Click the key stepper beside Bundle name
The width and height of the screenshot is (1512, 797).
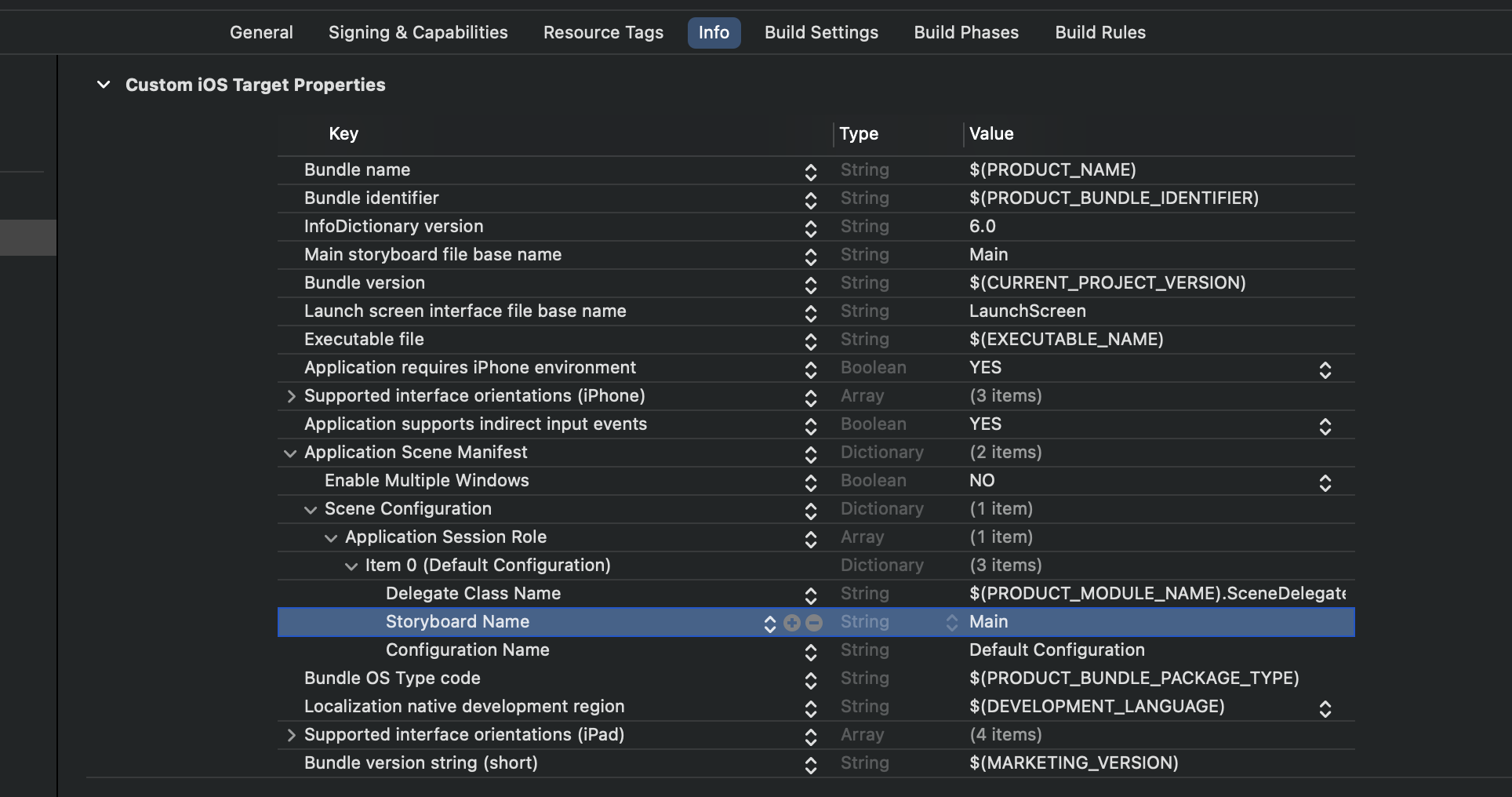click(x=811, y=172)
